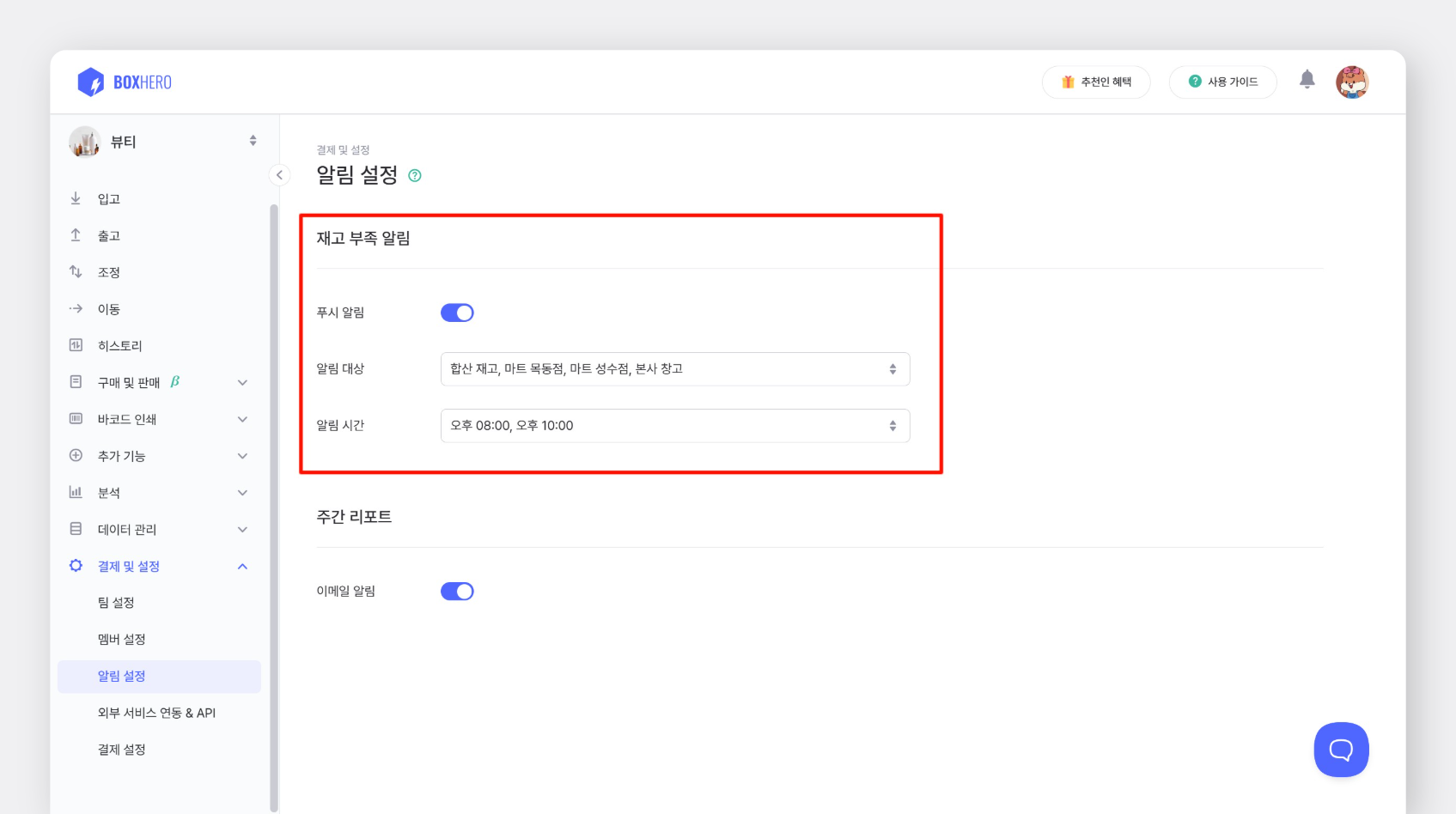Open the 알림 시간 dropdown
The height and width of the screenshot is (814, 1456).
click(x=674, y=425)
